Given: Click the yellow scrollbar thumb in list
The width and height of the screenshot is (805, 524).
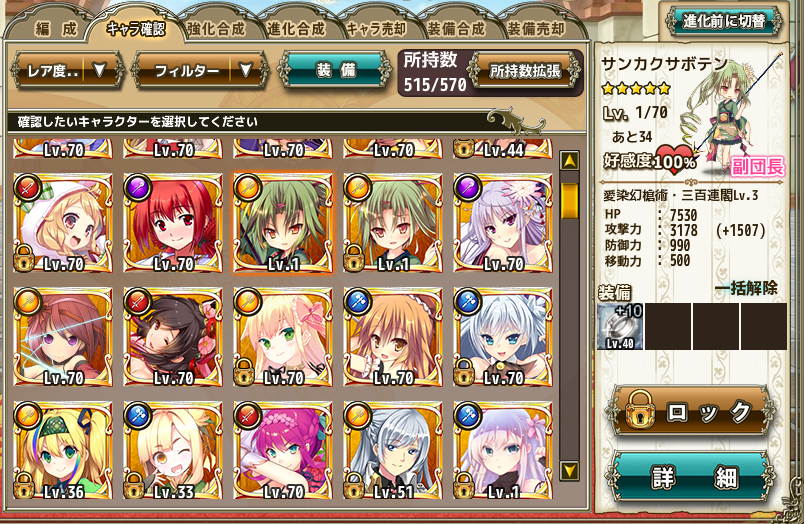Looking at the screenshot, I should (569, 202).
